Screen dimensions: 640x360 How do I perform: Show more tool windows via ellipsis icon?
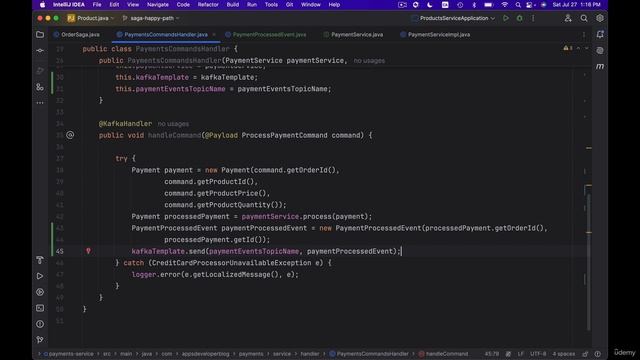point(40,103)
